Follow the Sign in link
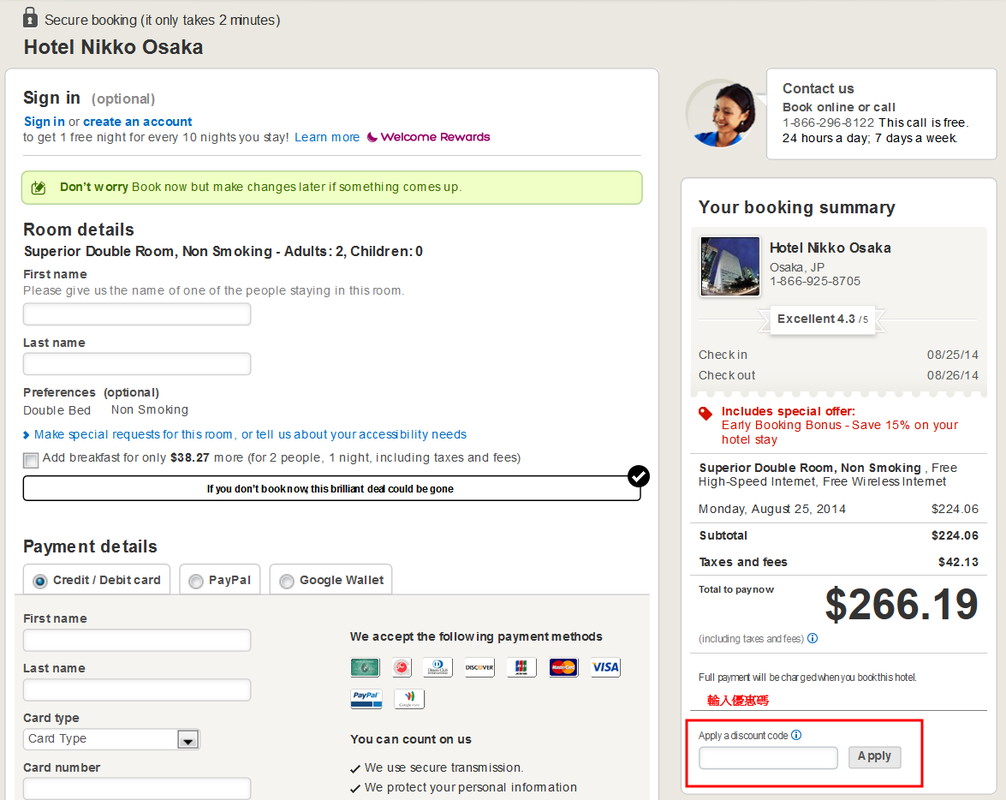Screen dimensions: 1006x800 click(44, 122)
